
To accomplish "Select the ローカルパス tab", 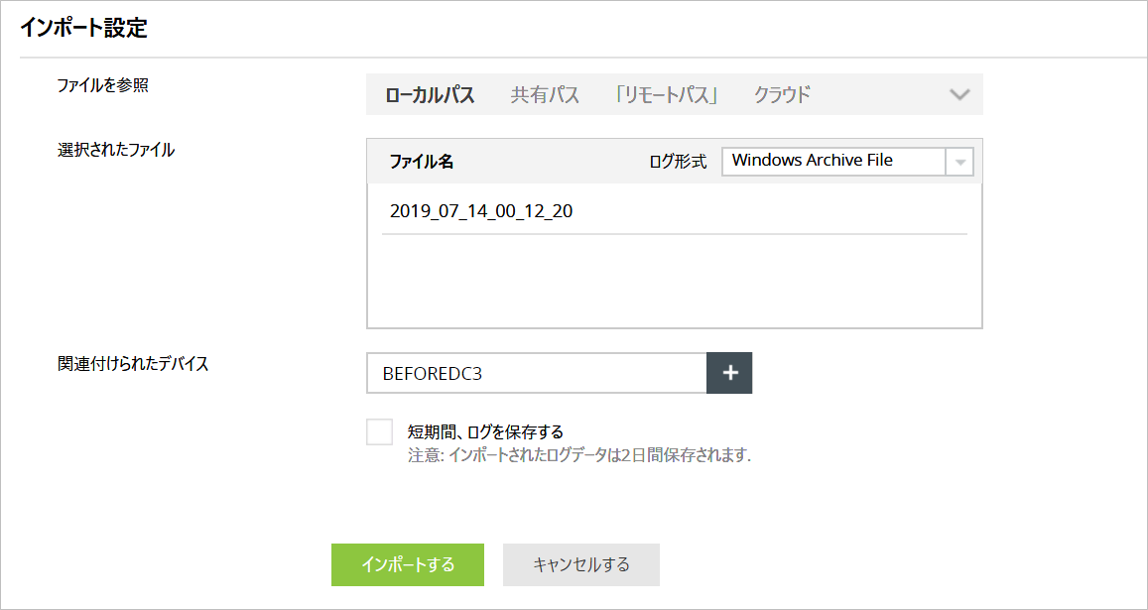I will (x=430, y=96).
